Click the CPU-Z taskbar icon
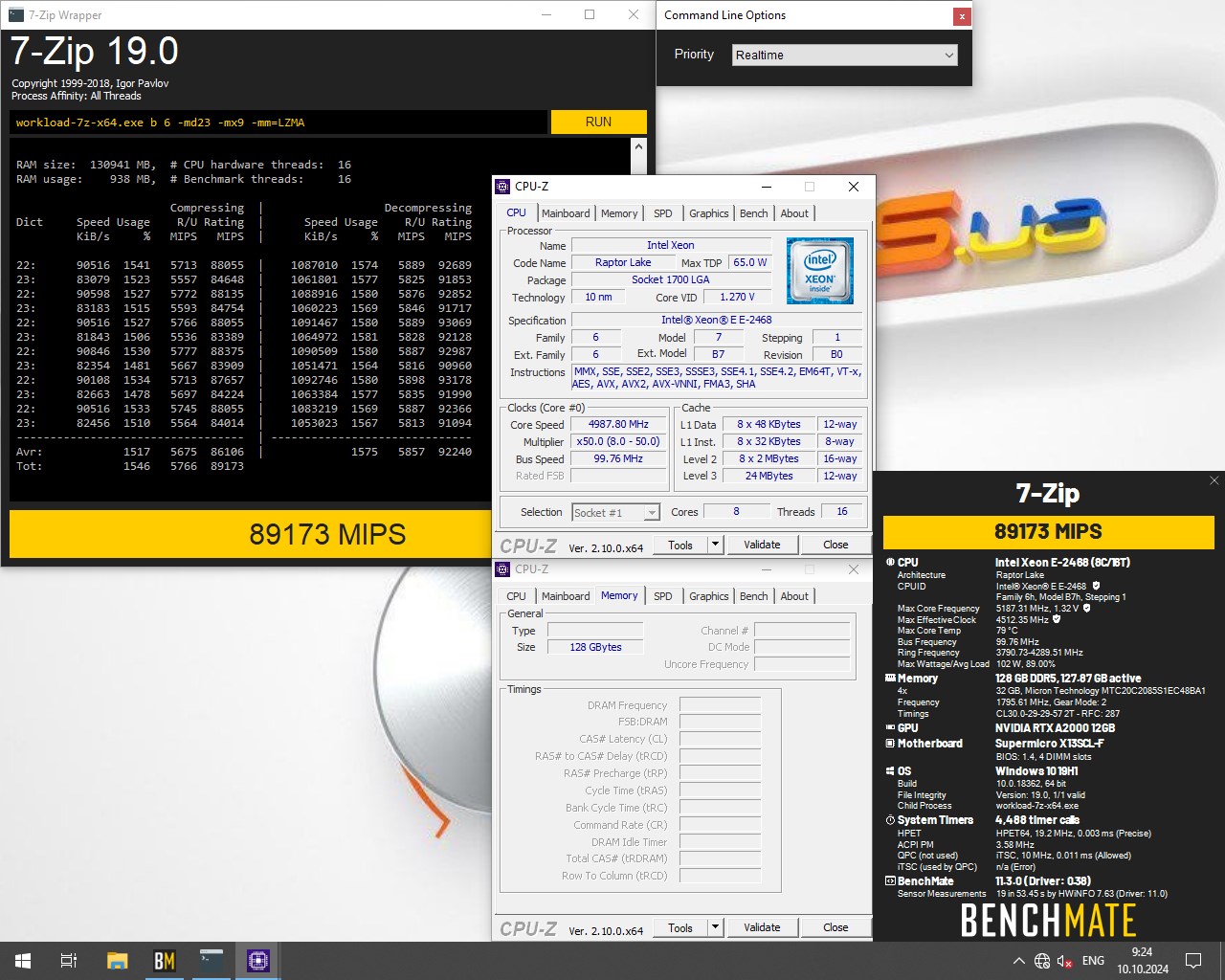Viewport: 1225px width, 980px height. pos(258,961)
